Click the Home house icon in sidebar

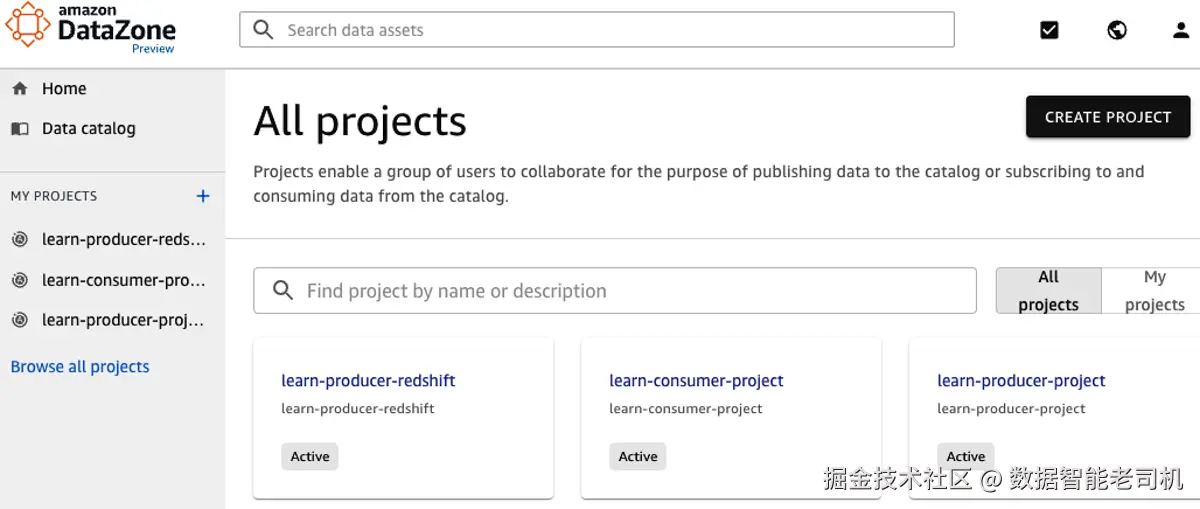click(19, 89)
